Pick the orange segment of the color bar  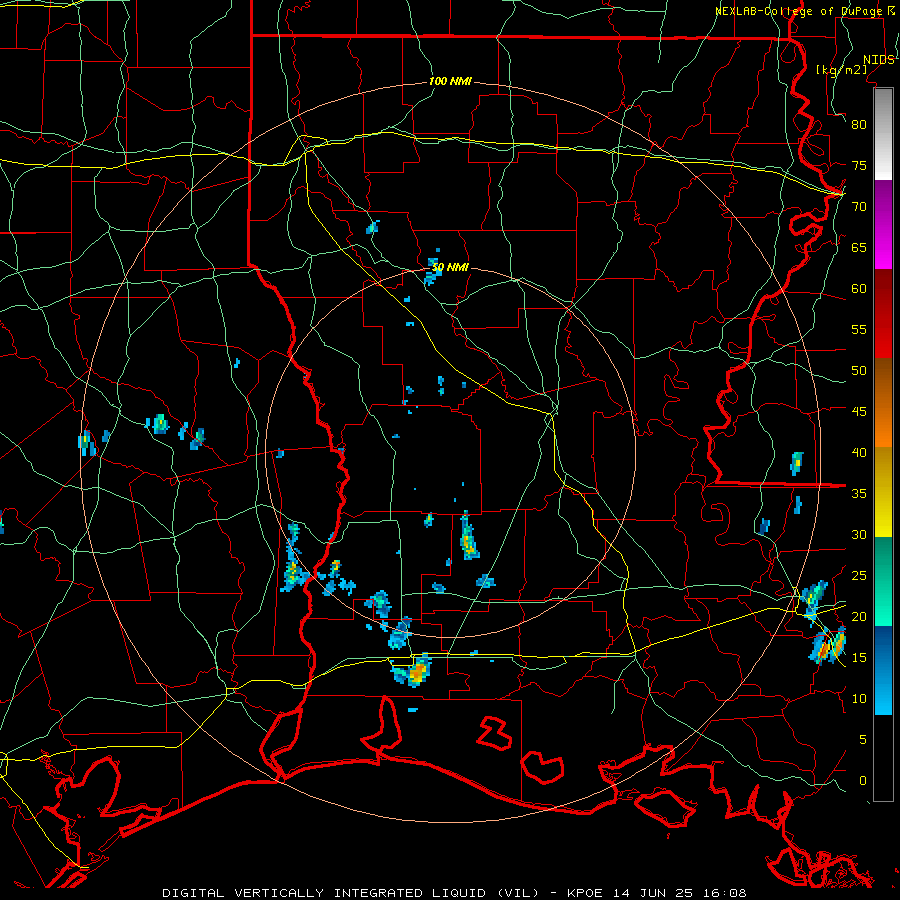coord(883,403)
